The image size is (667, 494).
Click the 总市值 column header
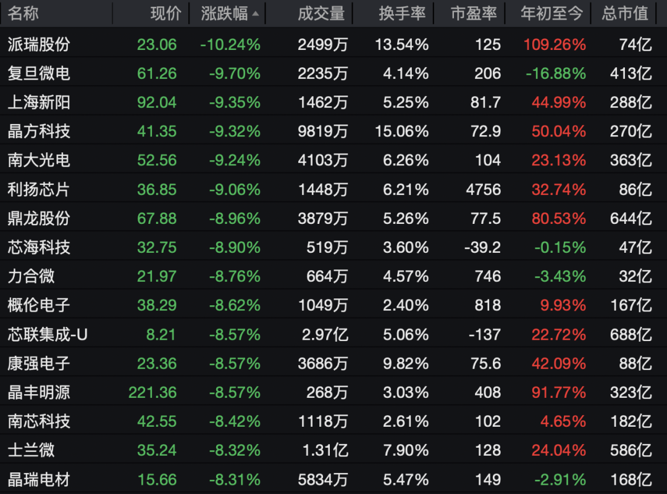[x=625, y=14]
